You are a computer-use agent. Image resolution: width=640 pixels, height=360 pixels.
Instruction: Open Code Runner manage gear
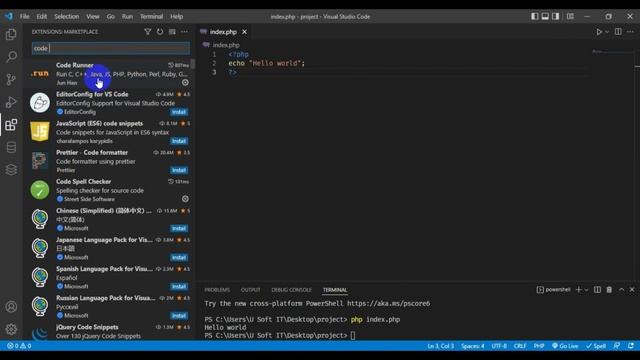185,82
